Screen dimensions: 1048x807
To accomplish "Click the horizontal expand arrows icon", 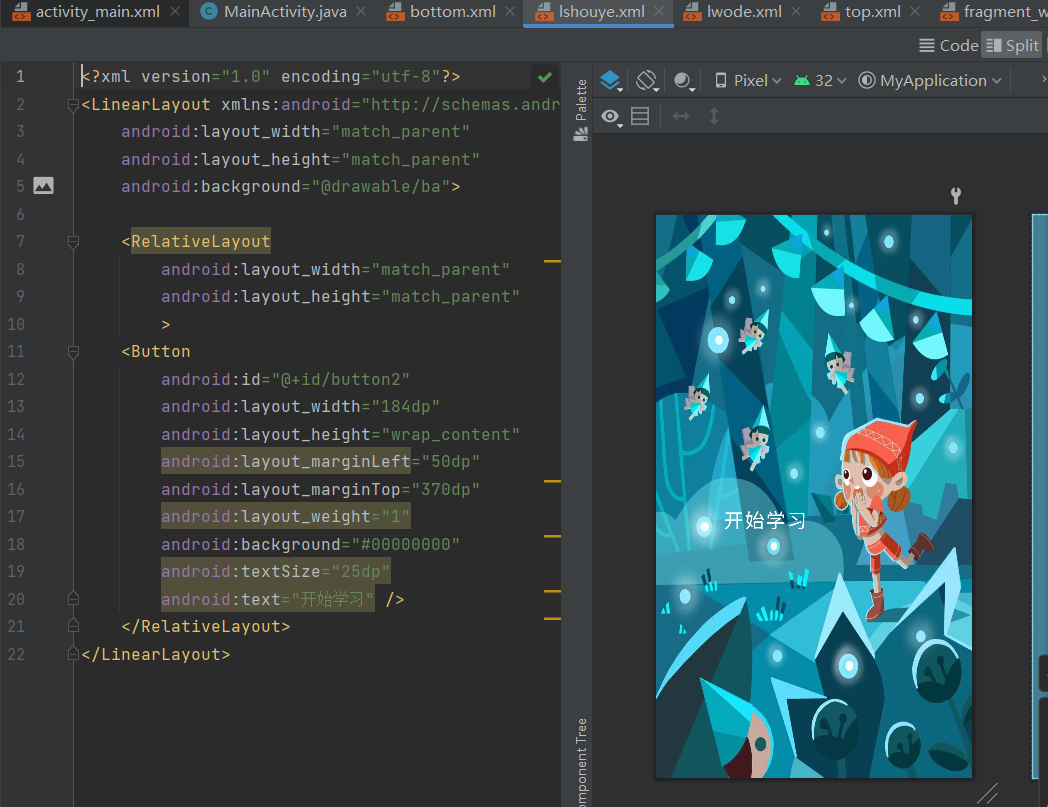I will point(680,116).
